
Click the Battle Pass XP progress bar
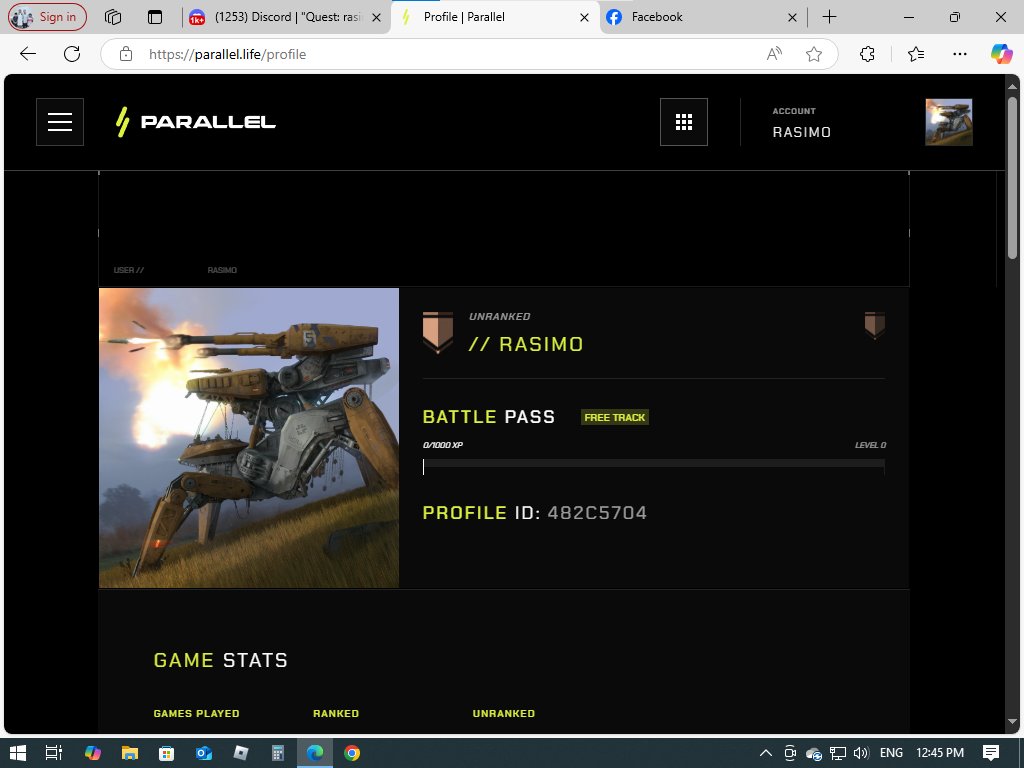pos(654,466)
